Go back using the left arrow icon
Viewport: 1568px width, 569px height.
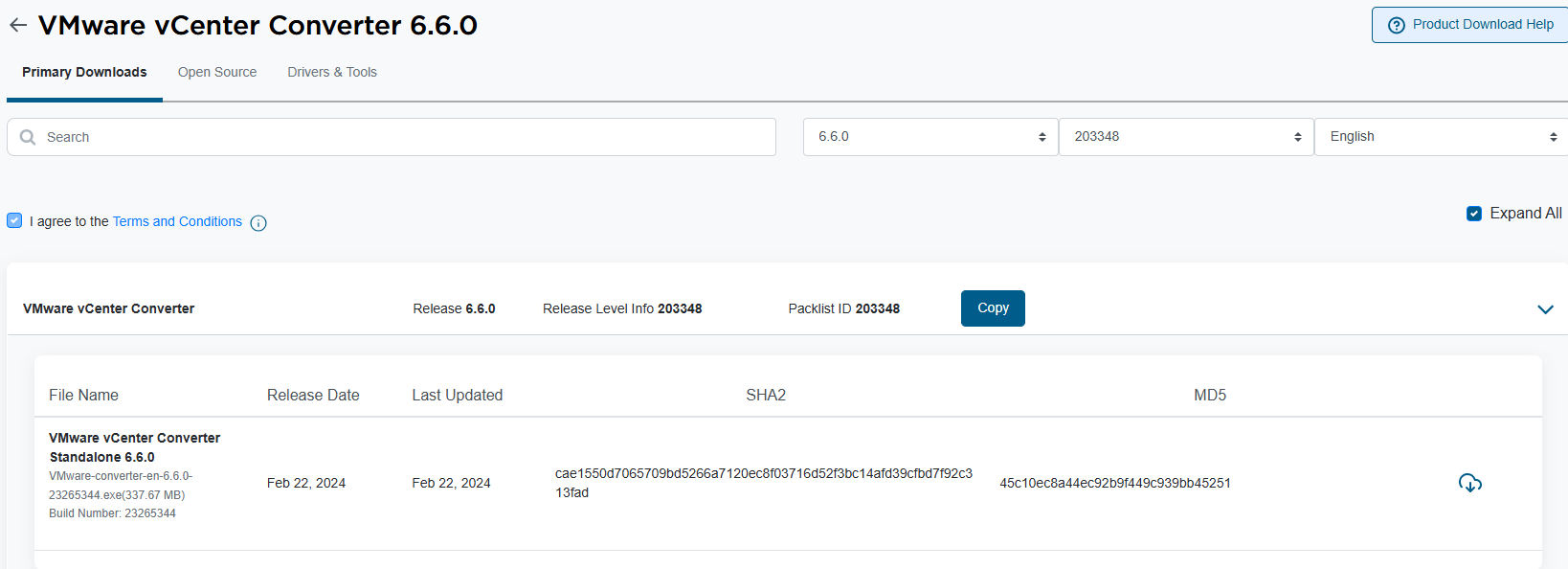18,26
